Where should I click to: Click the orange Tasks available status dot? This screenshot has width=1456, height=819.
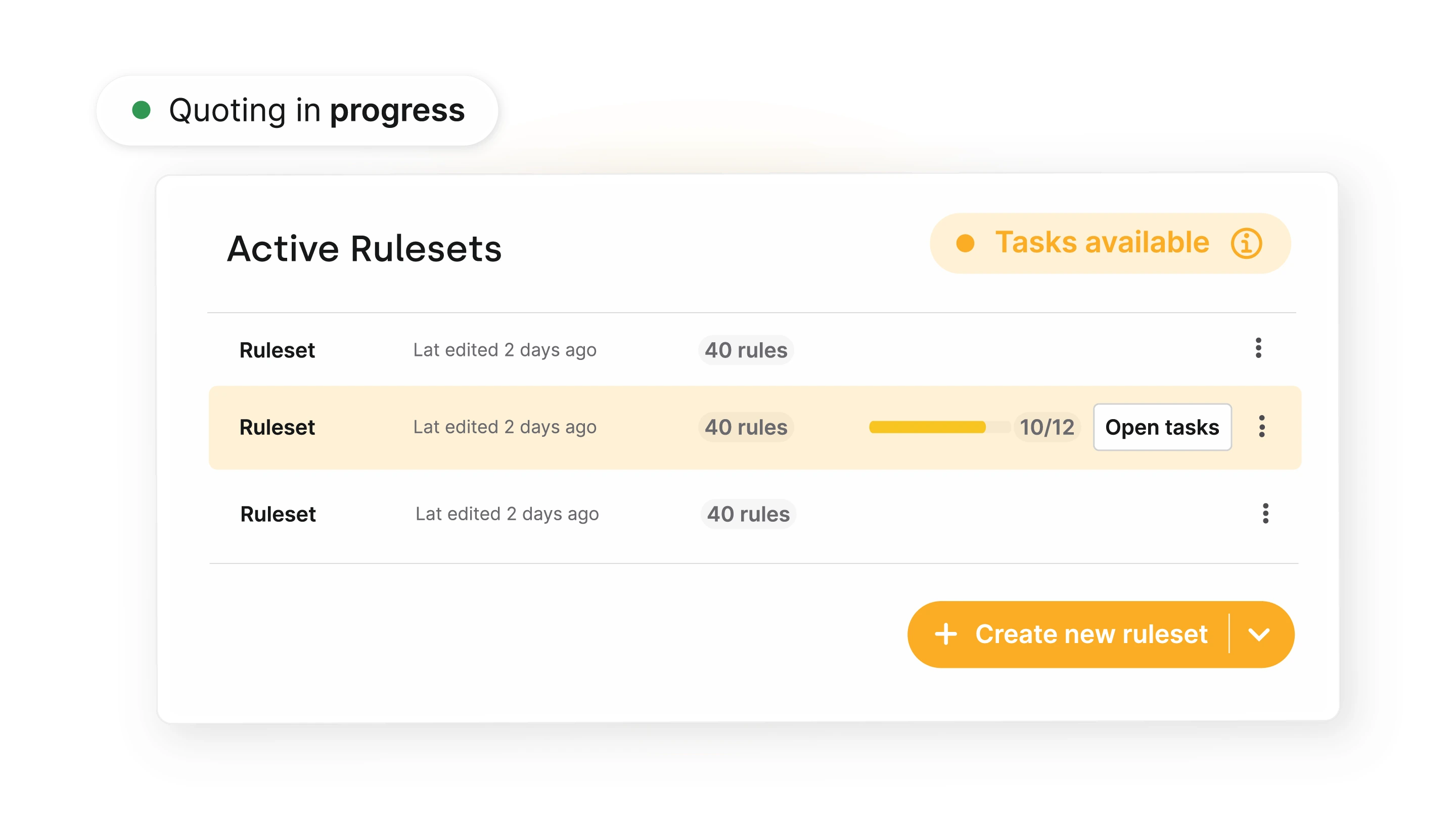(966, 244)
